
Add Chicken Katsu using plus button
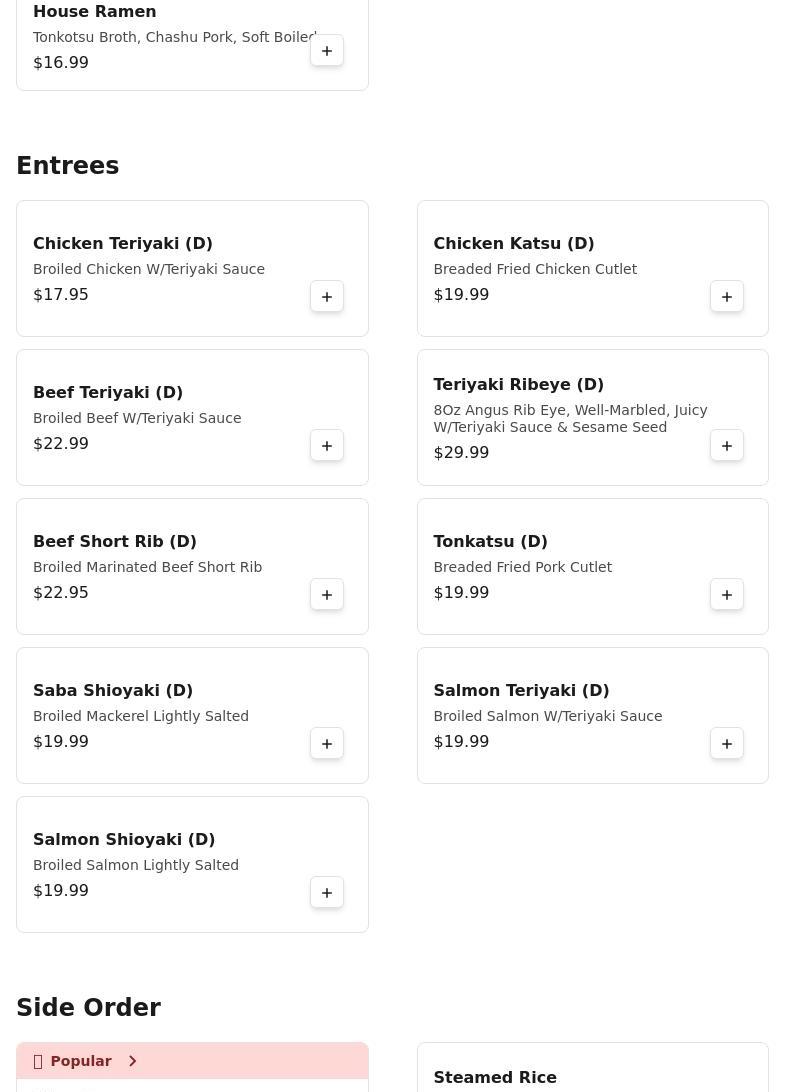[727, 297]
